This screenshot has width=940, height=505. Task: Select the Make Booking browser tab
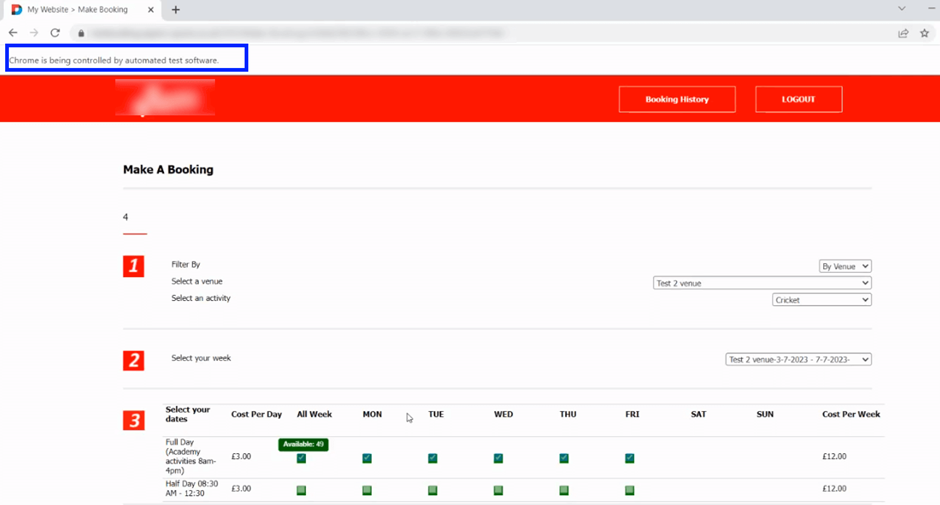(x=78, y=10)
